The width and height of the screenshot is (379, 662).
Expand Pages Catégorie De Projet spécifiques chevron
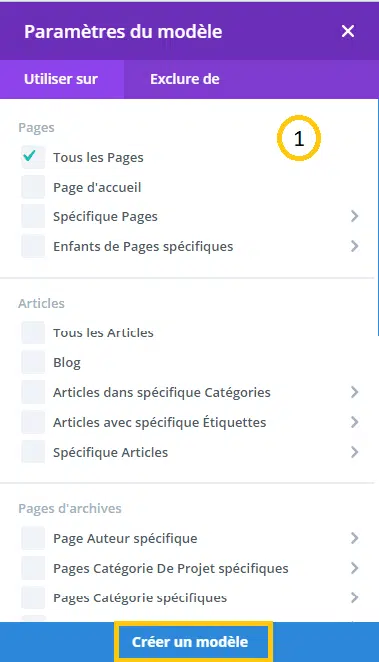click(x=355, y=568)
